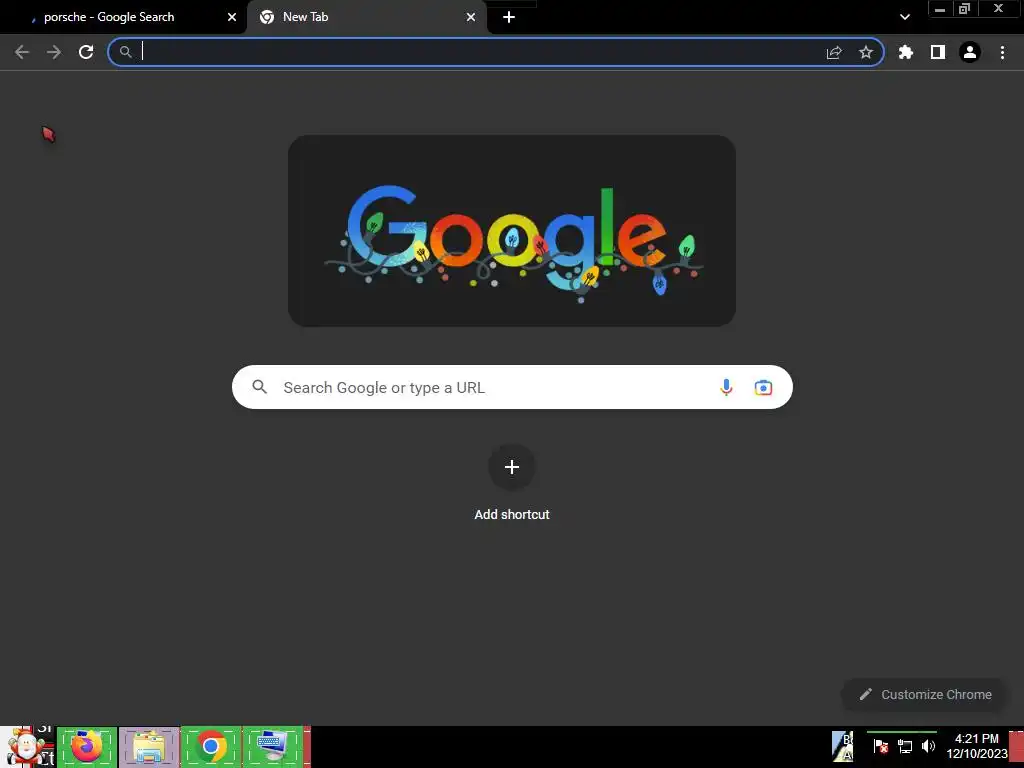Launch Firefox from the taskbar
The image size is (1024, 768).
coord(87,747)
